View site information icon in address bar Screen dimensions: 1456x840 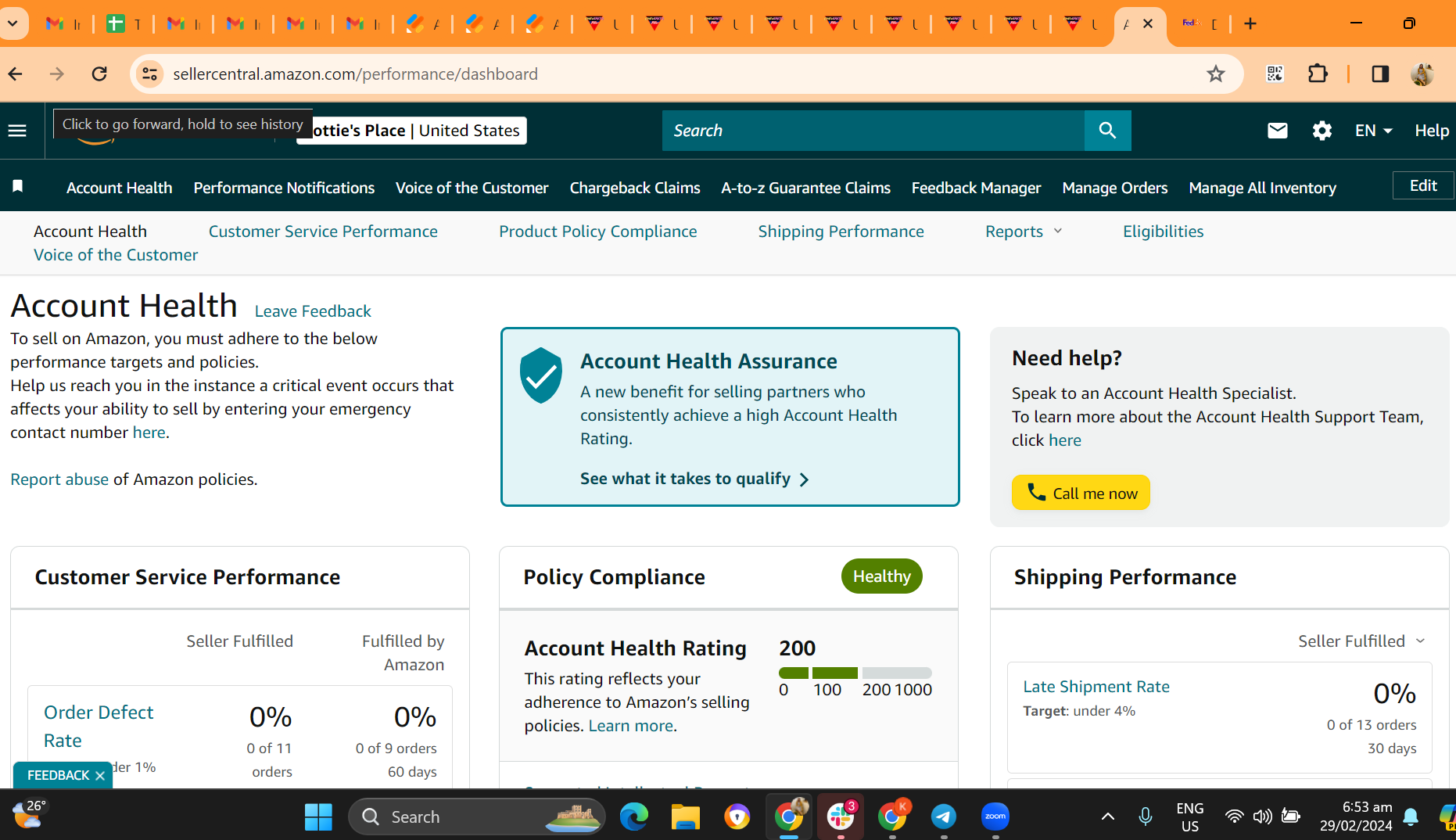149,74
